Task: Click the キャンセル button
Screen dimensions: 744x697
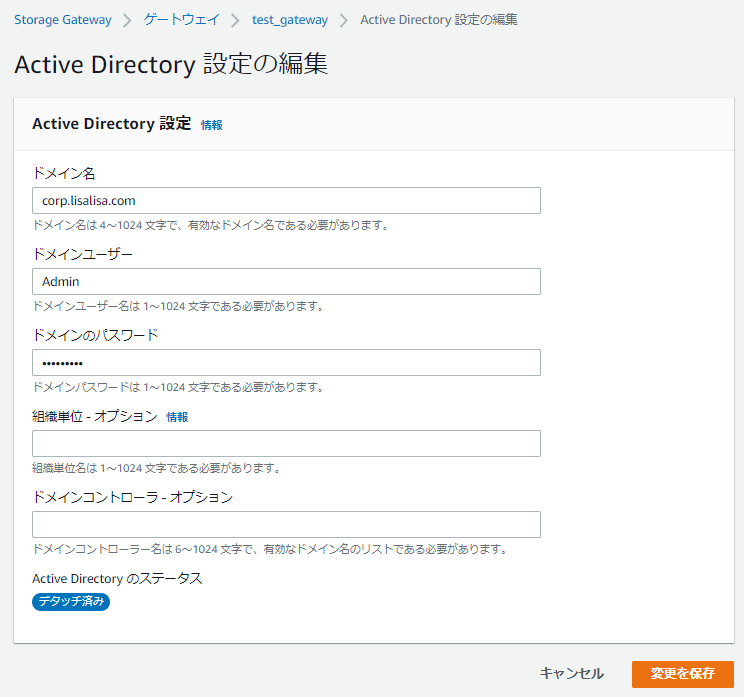Action: (x=571, y=673)
